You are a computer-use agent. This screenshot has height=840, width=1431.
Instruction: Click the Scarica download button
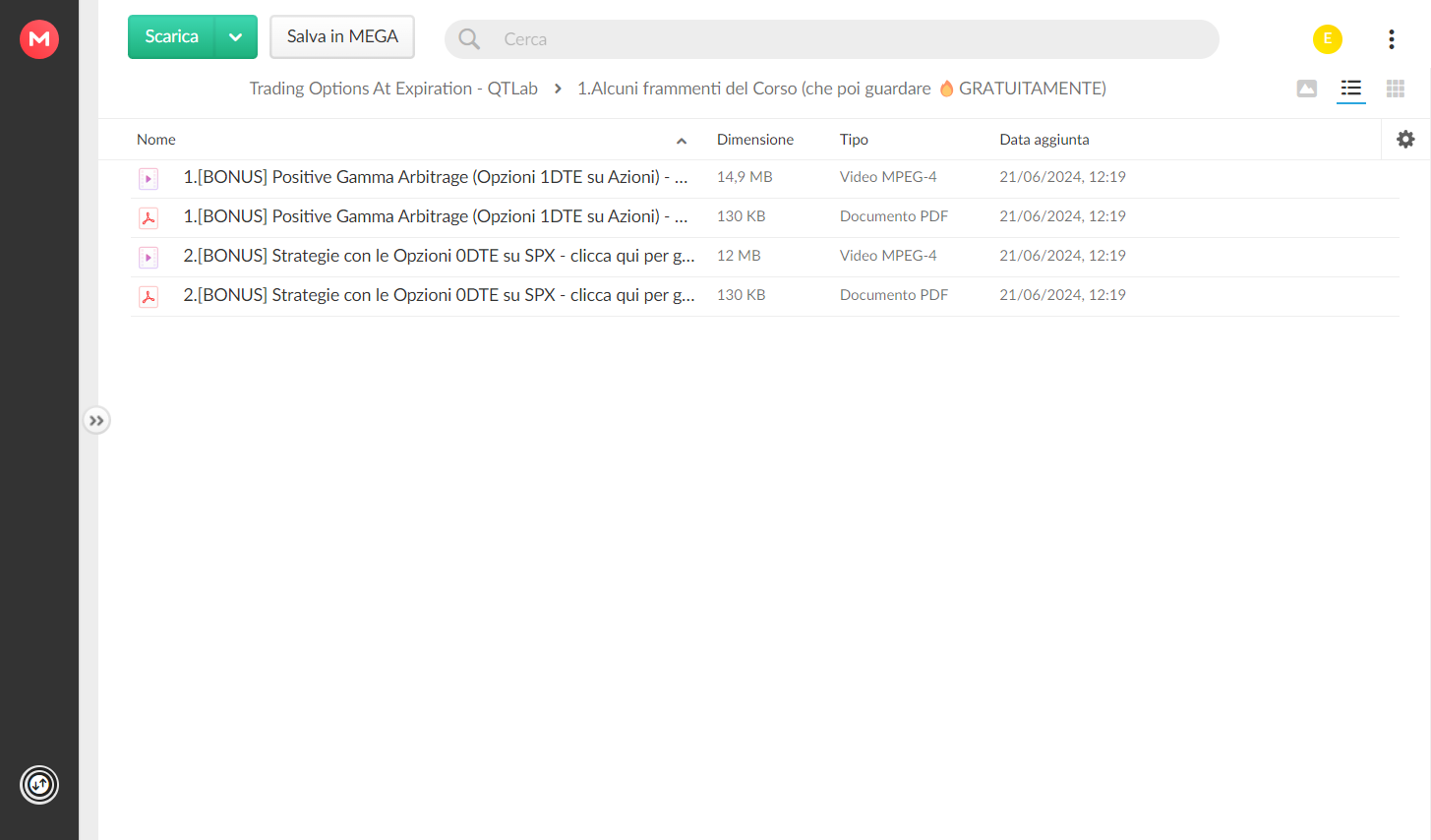click(x=172, y=37)
